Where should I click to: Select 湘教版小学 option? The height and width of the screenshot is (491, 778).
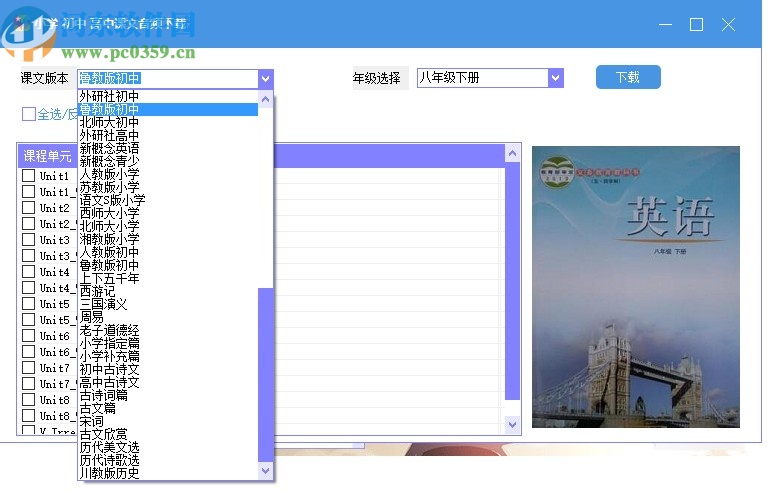pyautogui.click(x=168, y=239)
